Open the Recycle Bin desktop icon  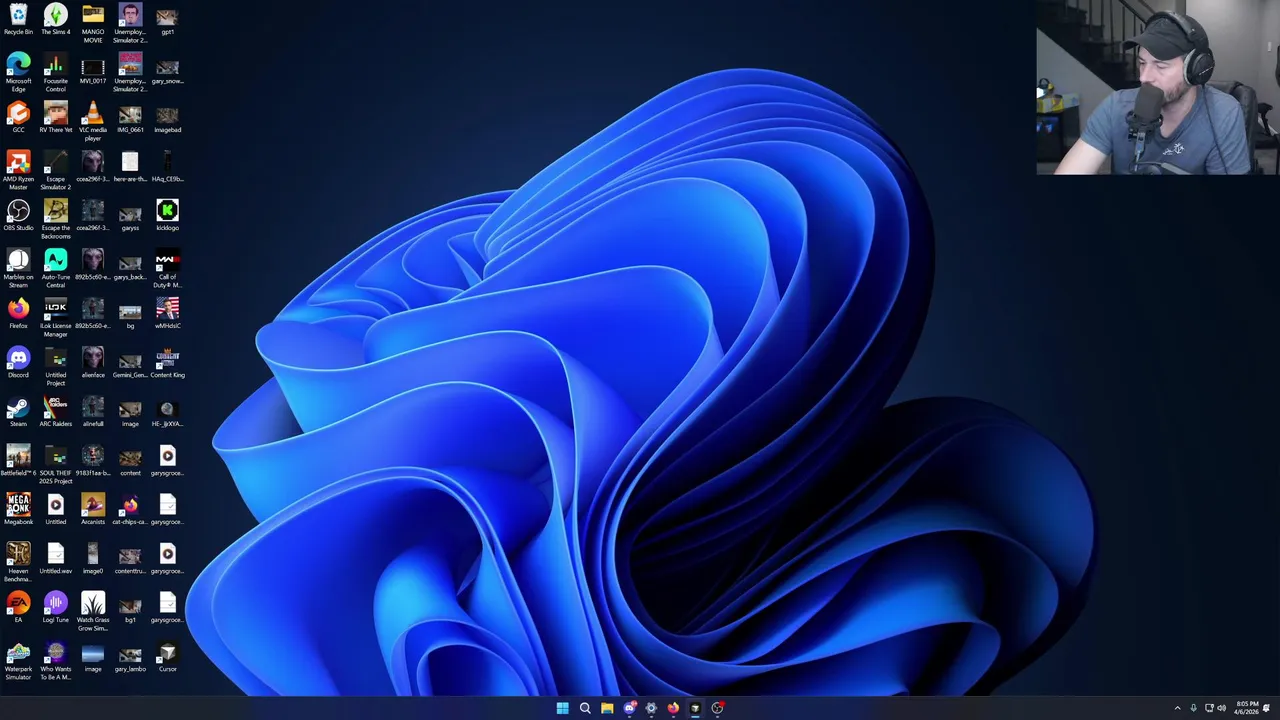click(x=18, y=20)
